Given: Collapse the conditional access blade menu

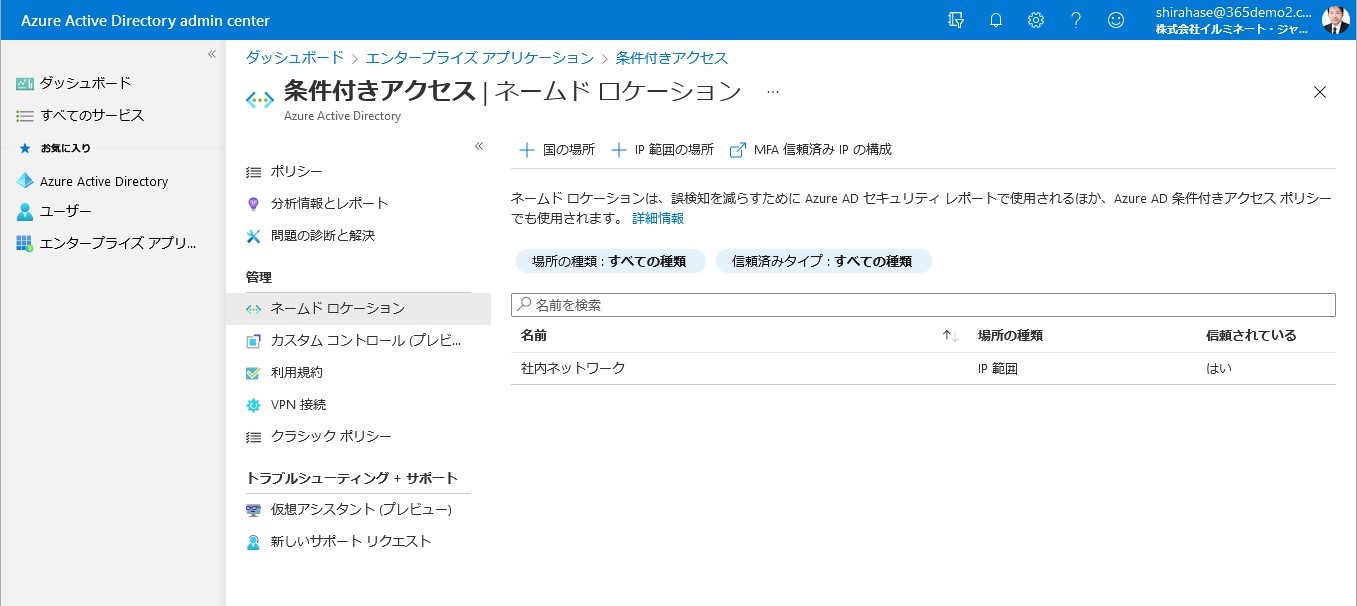Looking at the screenshot, I should point(479,146).
